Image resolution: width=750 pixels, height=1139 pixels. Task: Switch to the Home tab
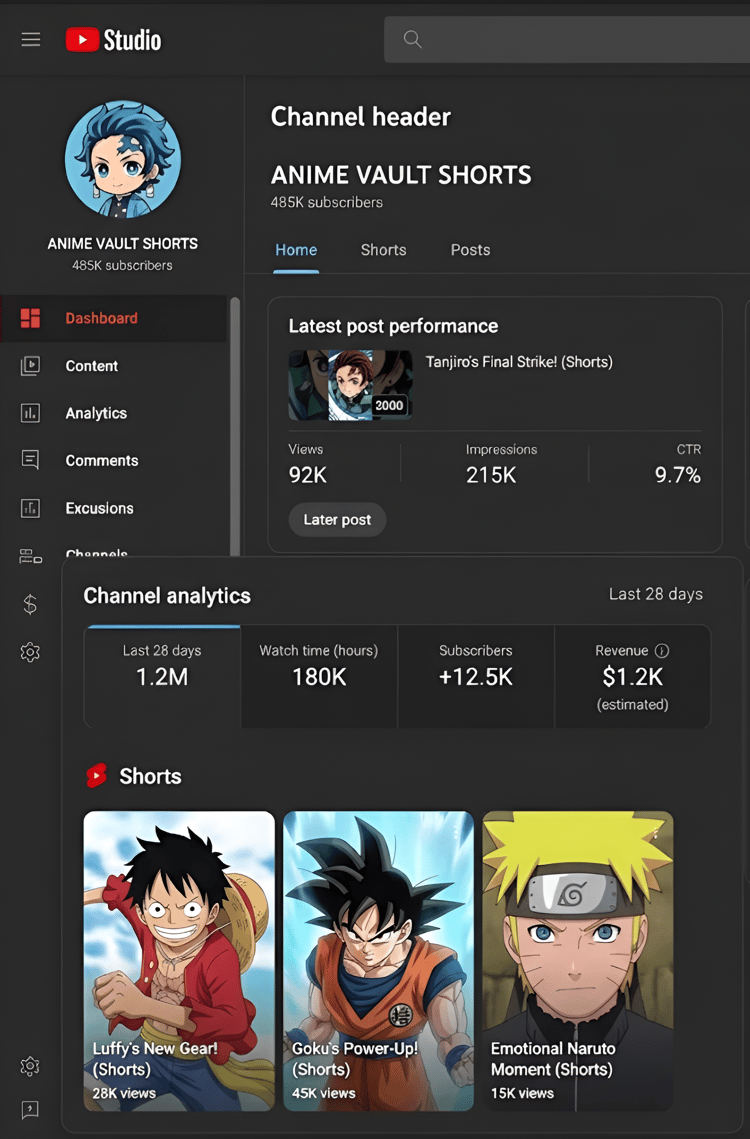[x=296, y=250]
